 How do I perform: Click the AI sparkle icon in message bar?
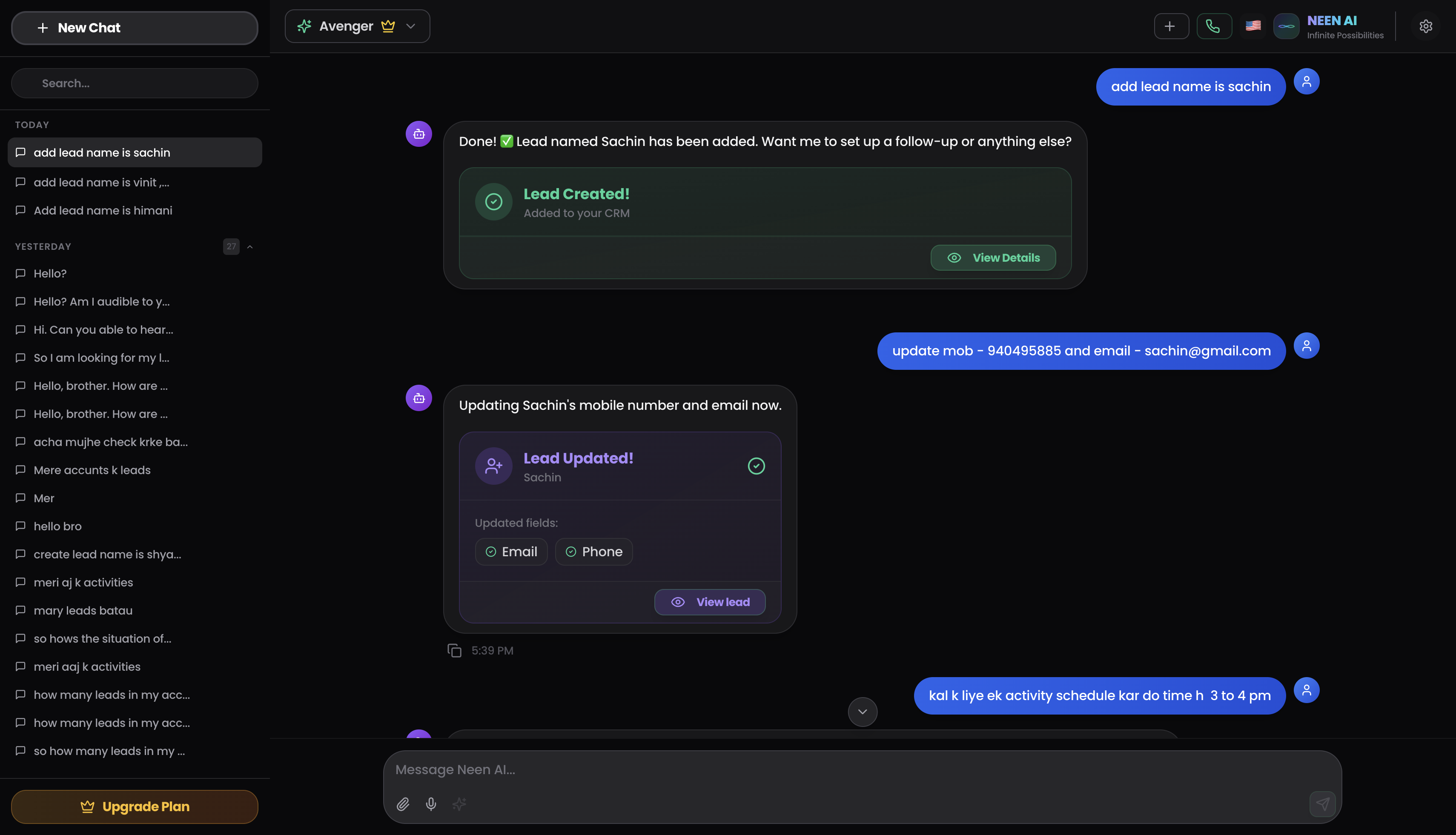[x=459, y=805]
